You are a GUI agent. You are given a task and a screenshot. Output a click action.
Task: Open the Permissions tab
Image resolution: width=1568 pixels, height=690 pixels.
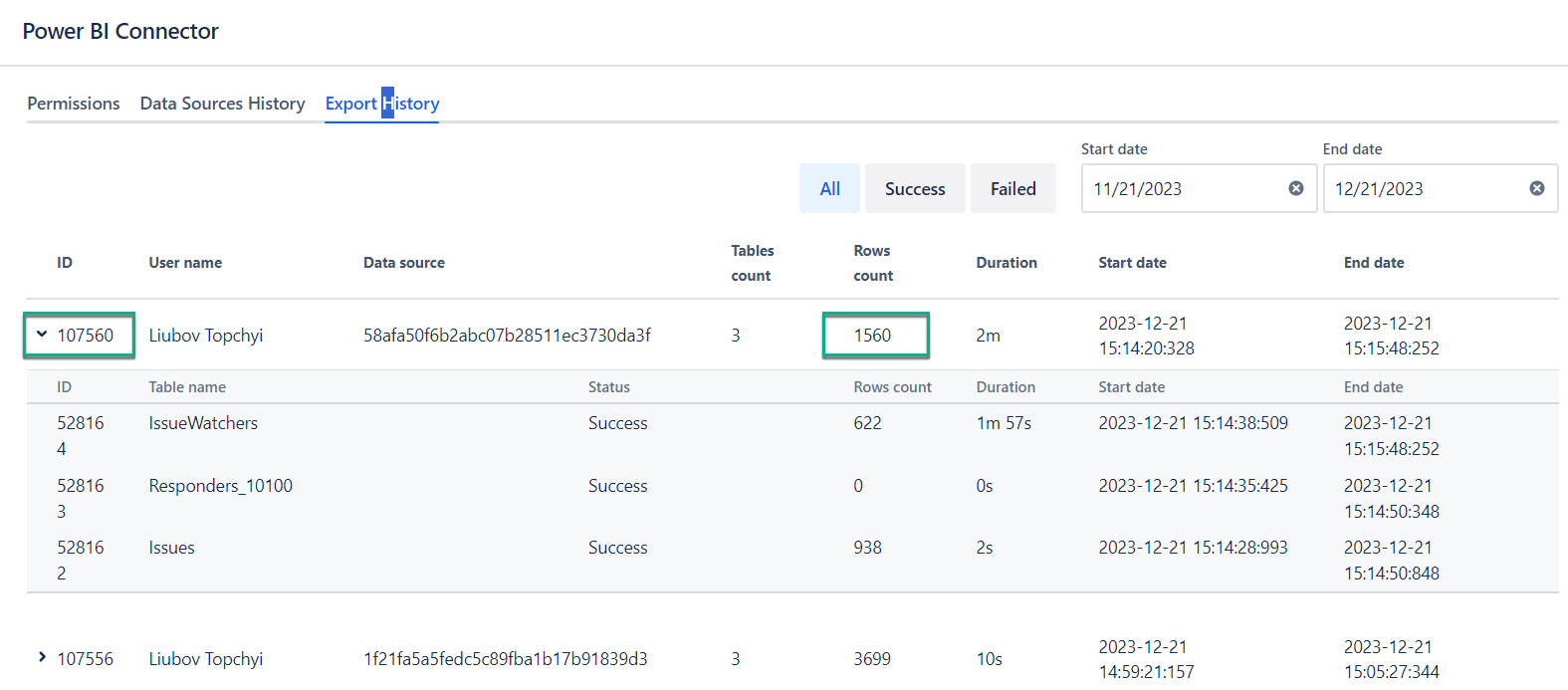pos(74,104)
